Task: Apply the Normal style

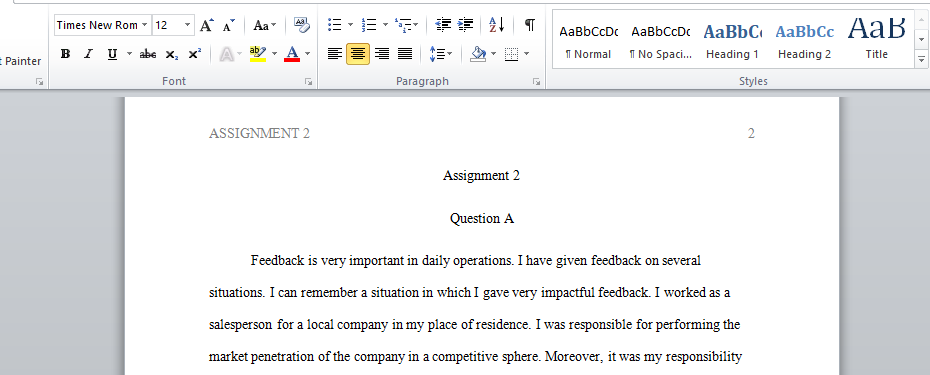Action: tap(588, 40)
